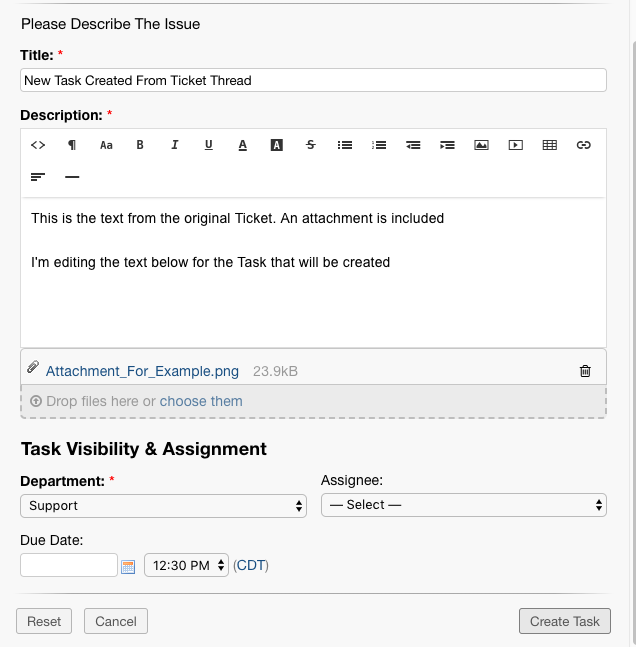Open the Attachment_For_Example.png file link
Image resolution: width=636 pixels, height=647 pixels.
(142, 371)
